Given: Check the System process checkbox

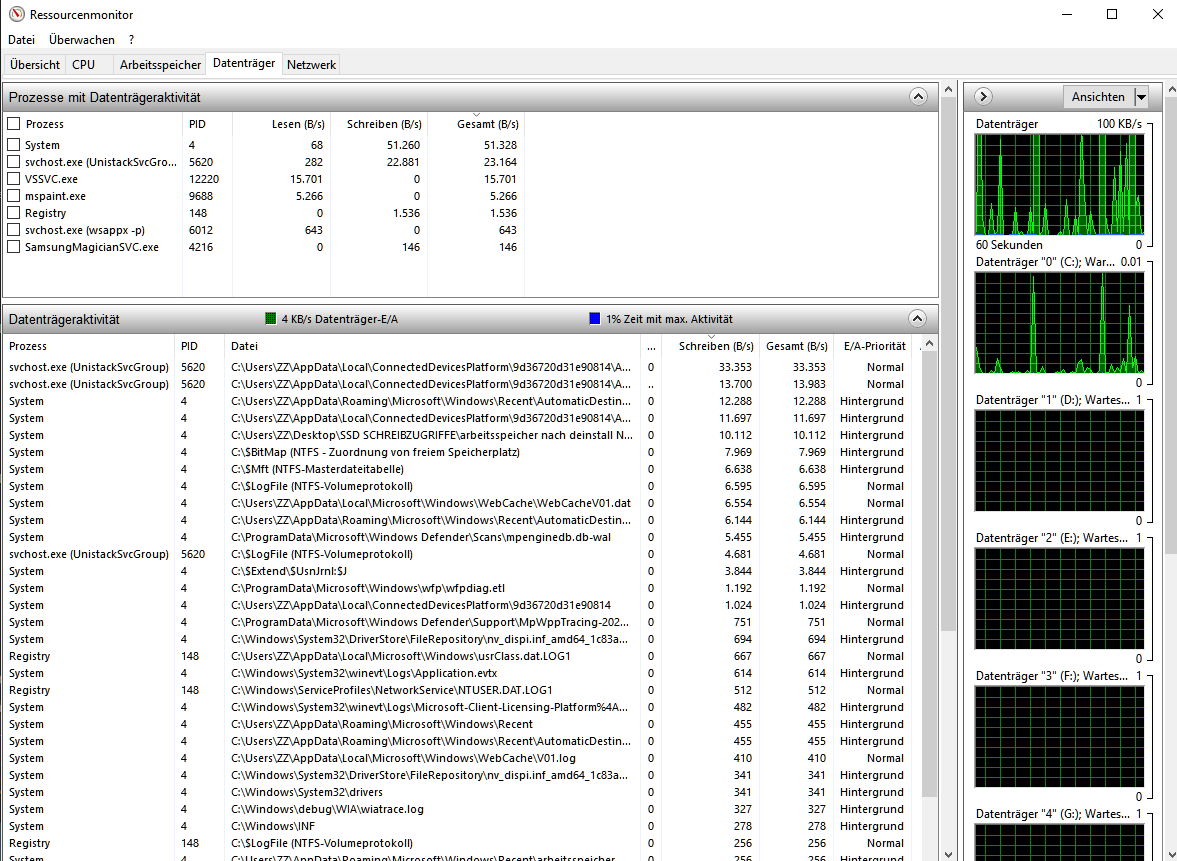Looking at the screenshot, I should (14, 145).
